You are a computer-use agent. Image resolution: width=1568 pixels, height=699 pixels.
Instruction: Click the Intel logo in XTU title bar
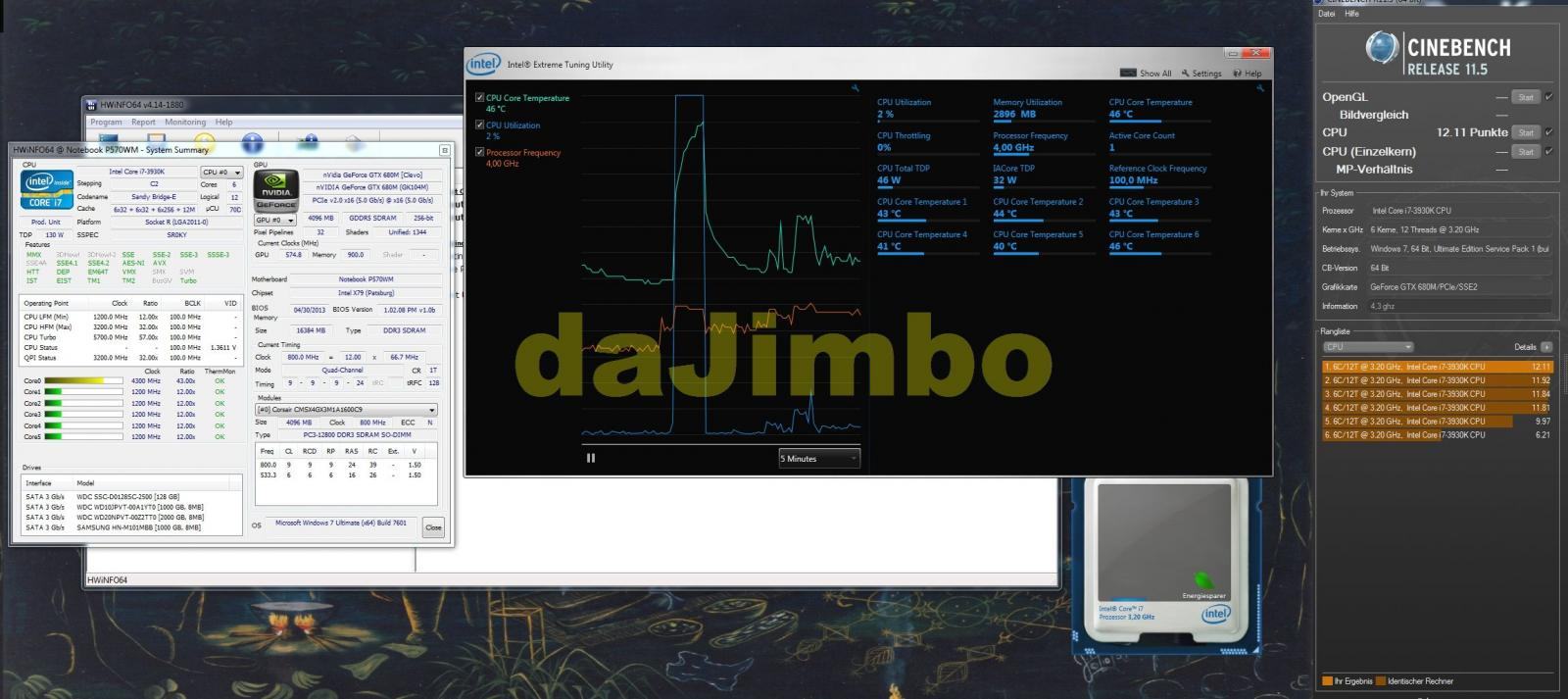pos(483,64)
